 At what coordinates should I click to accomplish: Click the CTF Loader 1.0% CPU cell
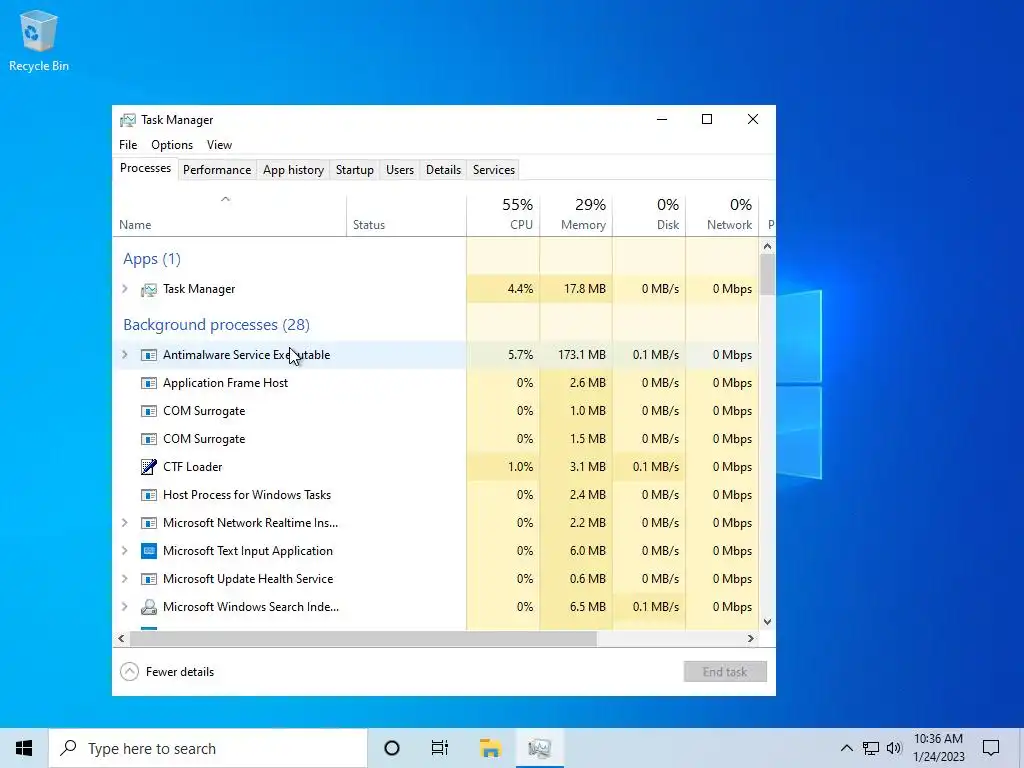(503, 467)
